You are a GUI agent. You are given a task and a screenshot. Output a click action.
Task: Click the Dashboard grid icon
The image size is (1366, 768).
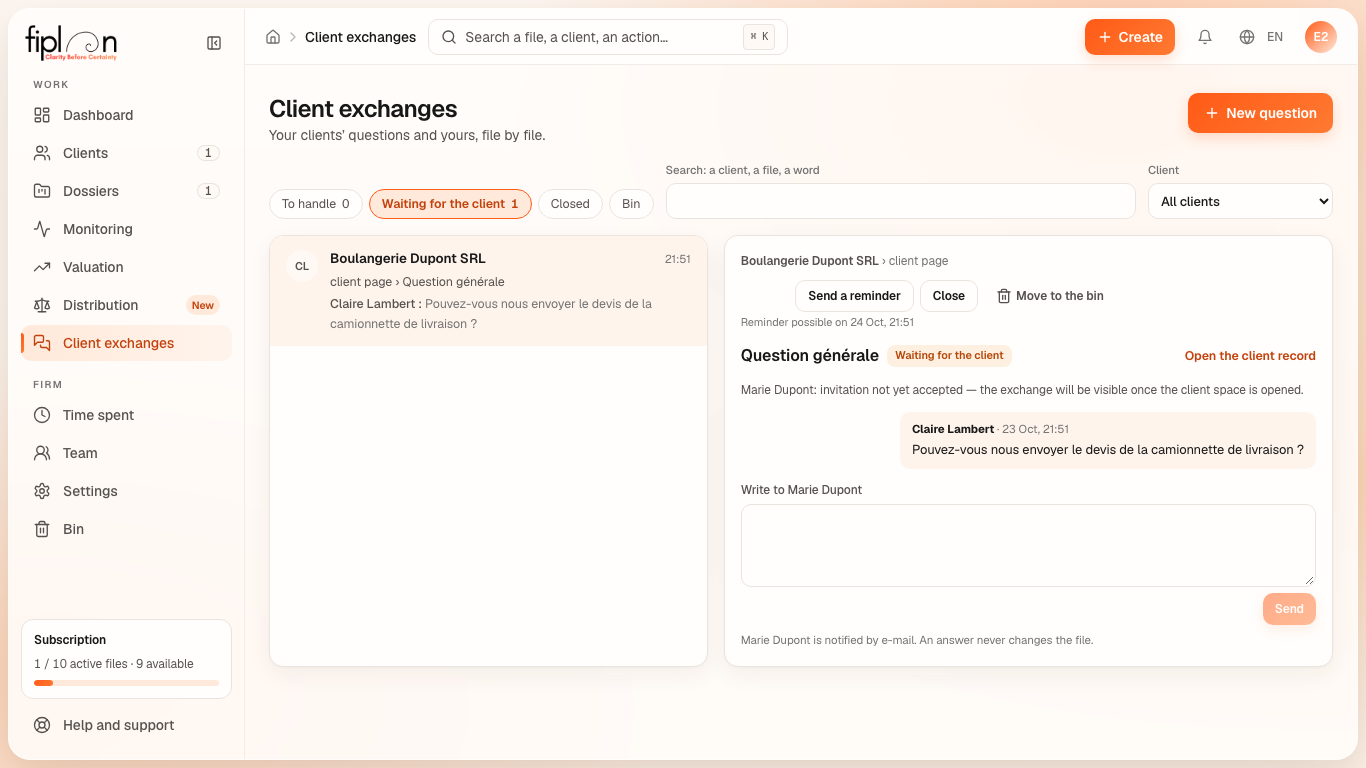(42, 115)
